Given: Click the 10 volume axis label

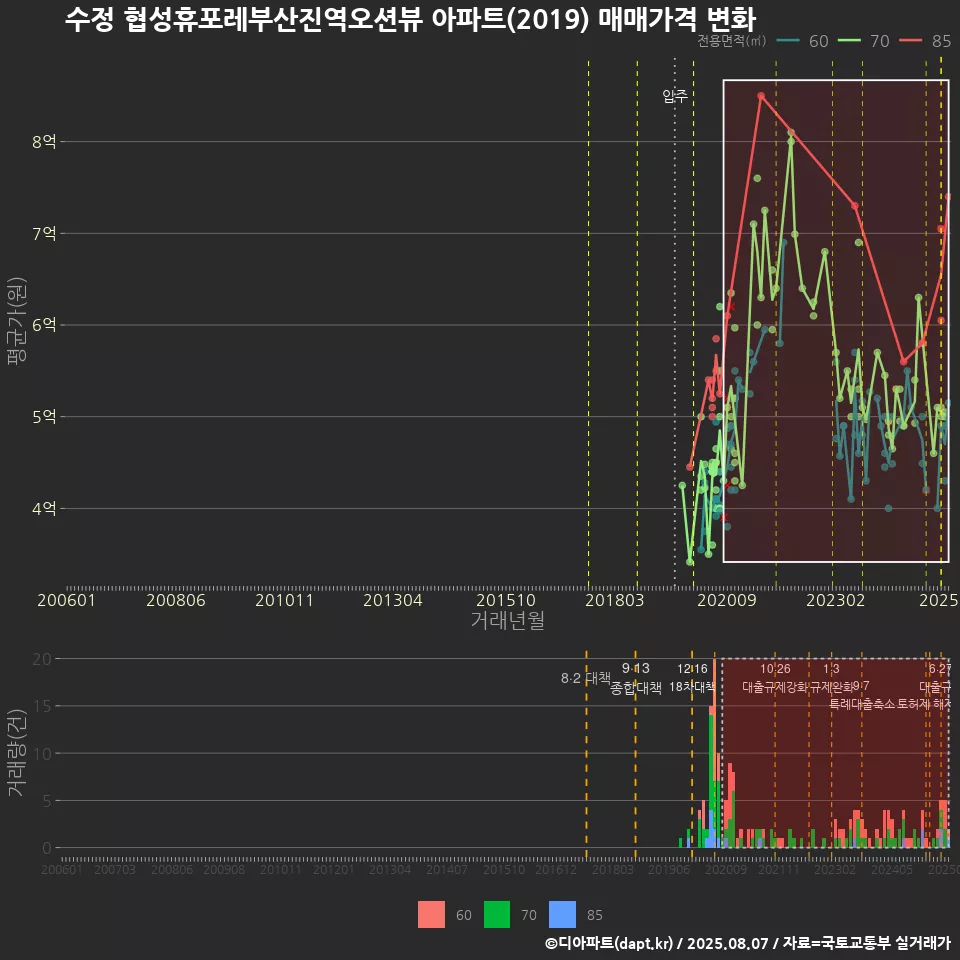Looking at the screenshot, I should (x=42, y=754).
